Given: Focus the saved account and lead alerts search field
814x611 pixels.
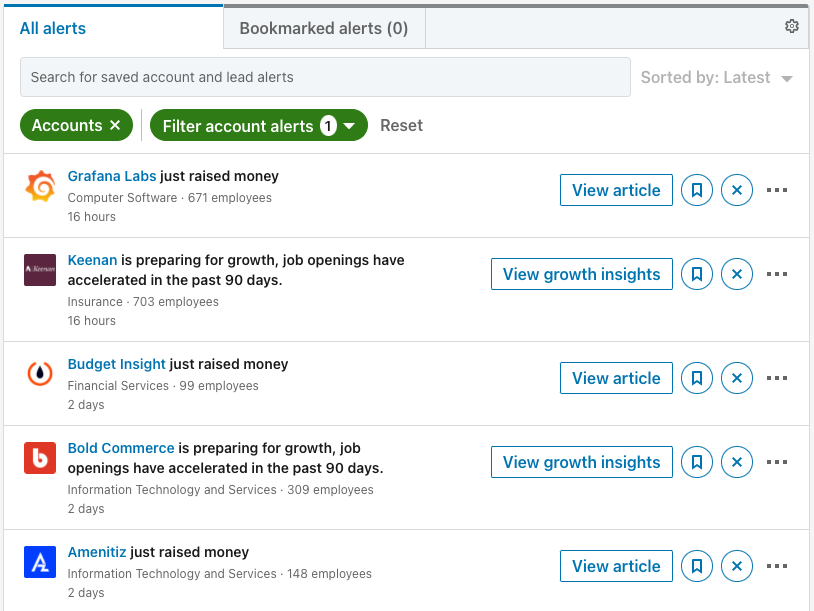Looking at the screenshot, I should click(x=325, y=77).
